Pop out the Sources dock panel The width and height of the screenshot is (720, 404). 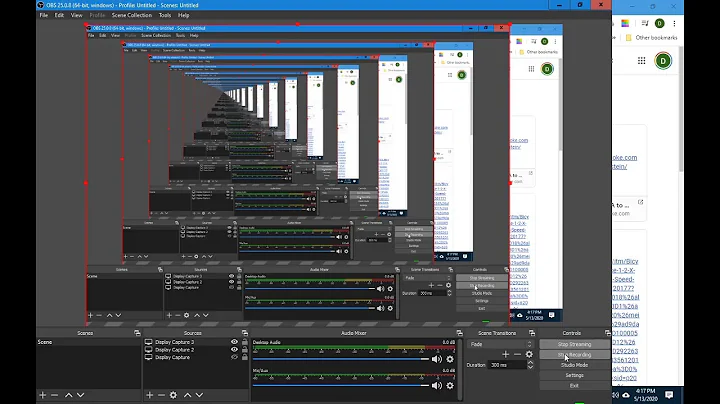(245, 333)
